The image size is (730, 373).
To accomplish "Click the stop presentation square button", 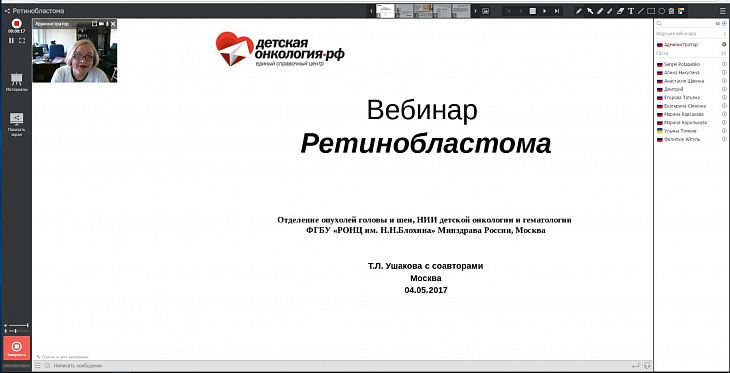I will 533,11.
